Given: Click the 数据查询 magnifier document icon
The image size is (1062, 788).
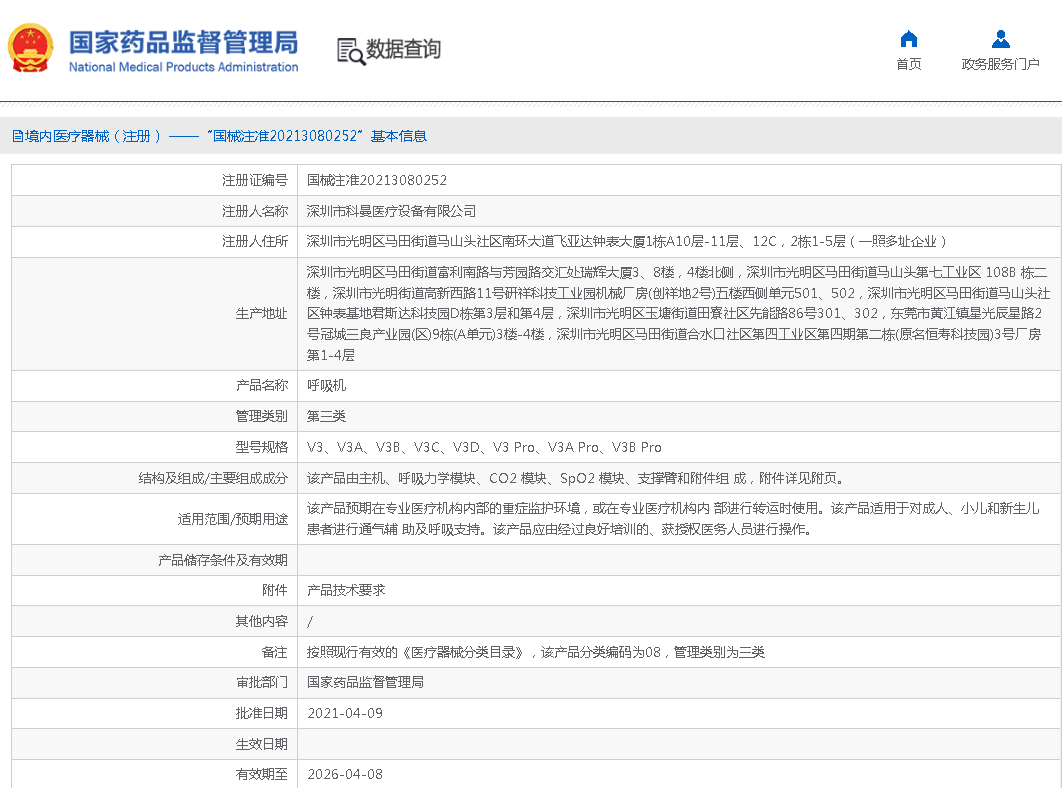Looking at the screenshot, I should [350, 50].
